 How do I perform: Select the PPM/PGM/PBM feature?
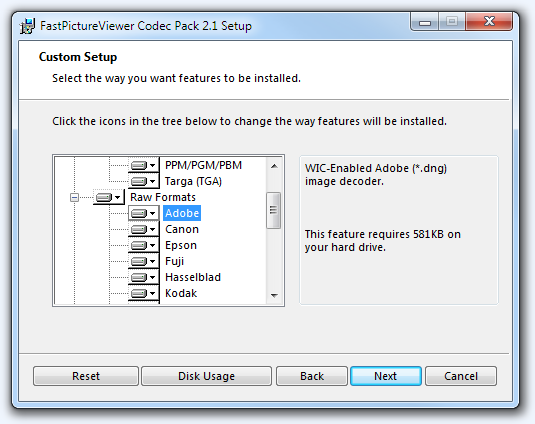[203, 165]
